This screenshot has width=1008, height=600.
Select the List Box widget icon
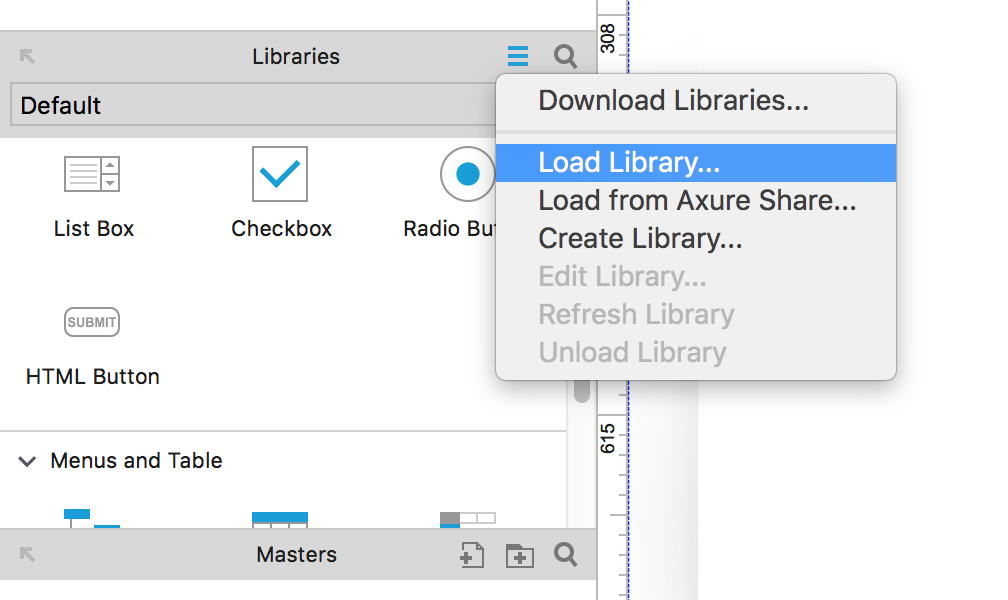[x=92, y=174]
